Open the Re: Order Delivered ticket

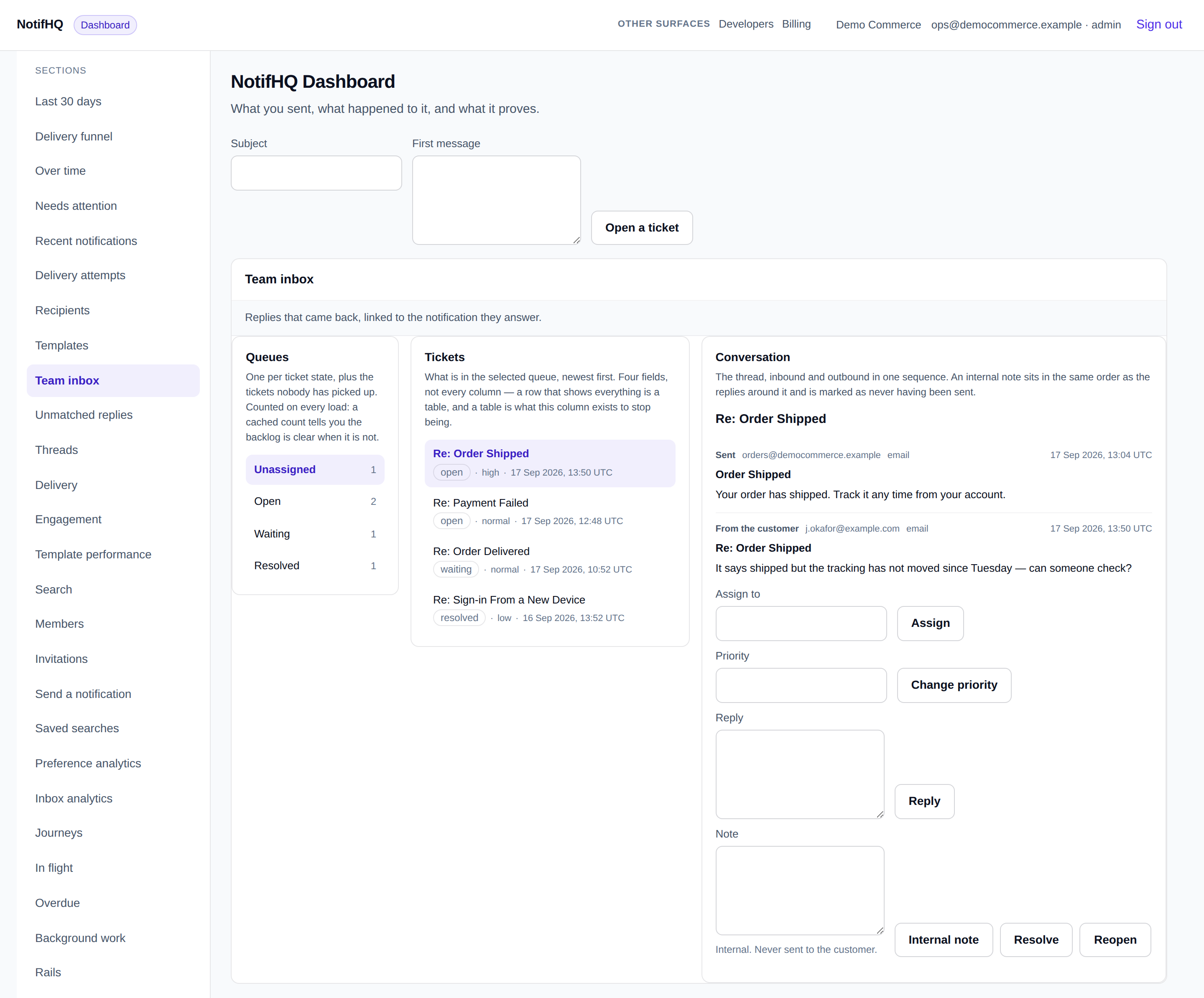pyautogui.click(x=549, y=560)
